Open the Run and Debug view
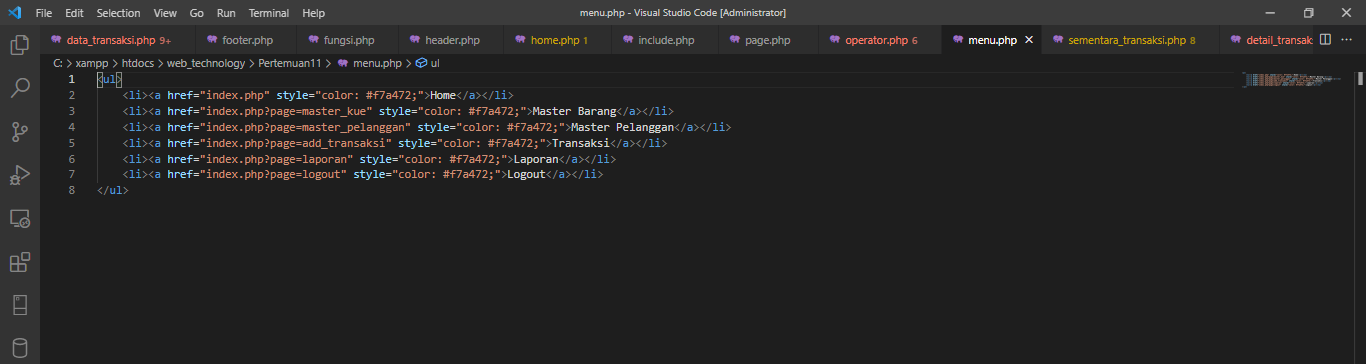The image size is (1366, 364). (19, 176)
